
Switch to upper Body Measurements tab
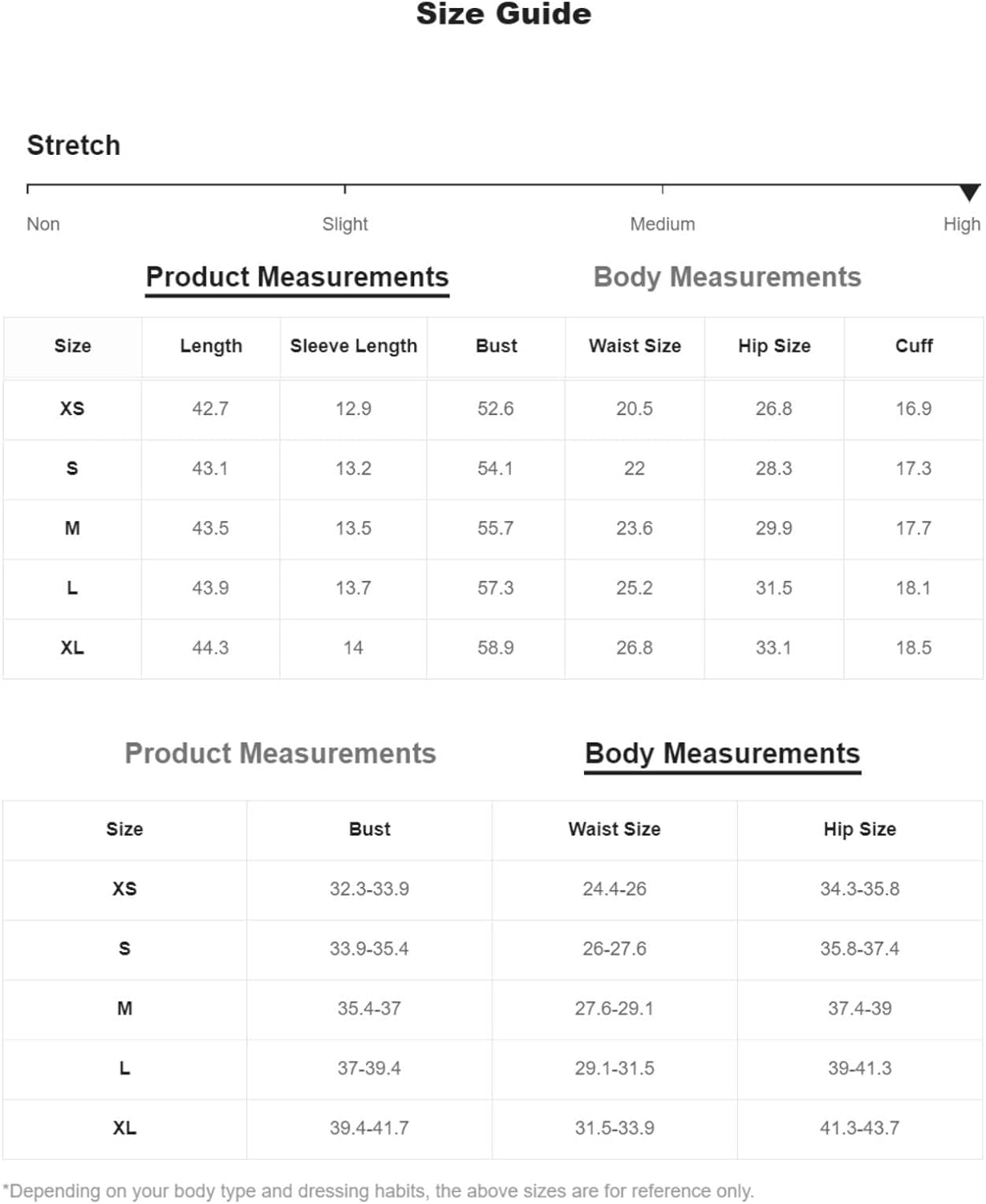click(x=727, y=277)
